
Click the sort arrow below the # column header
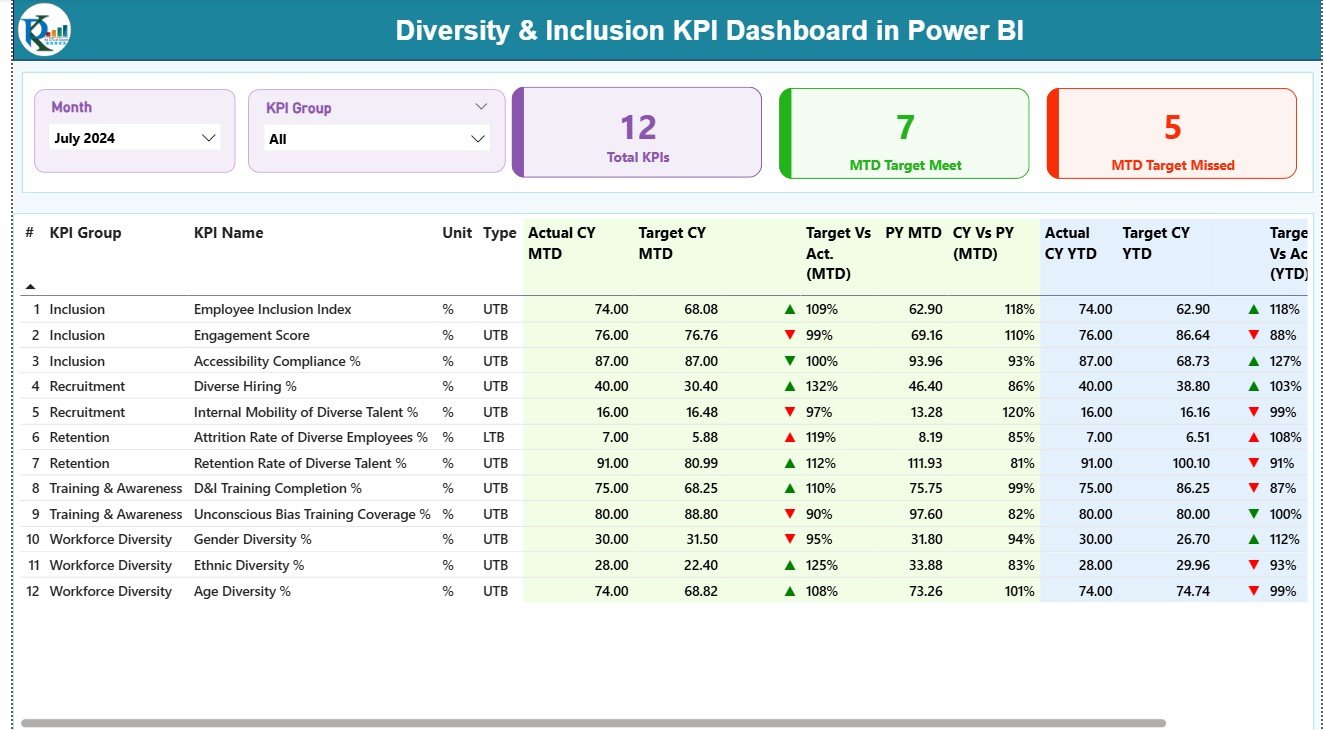(28, 283)
